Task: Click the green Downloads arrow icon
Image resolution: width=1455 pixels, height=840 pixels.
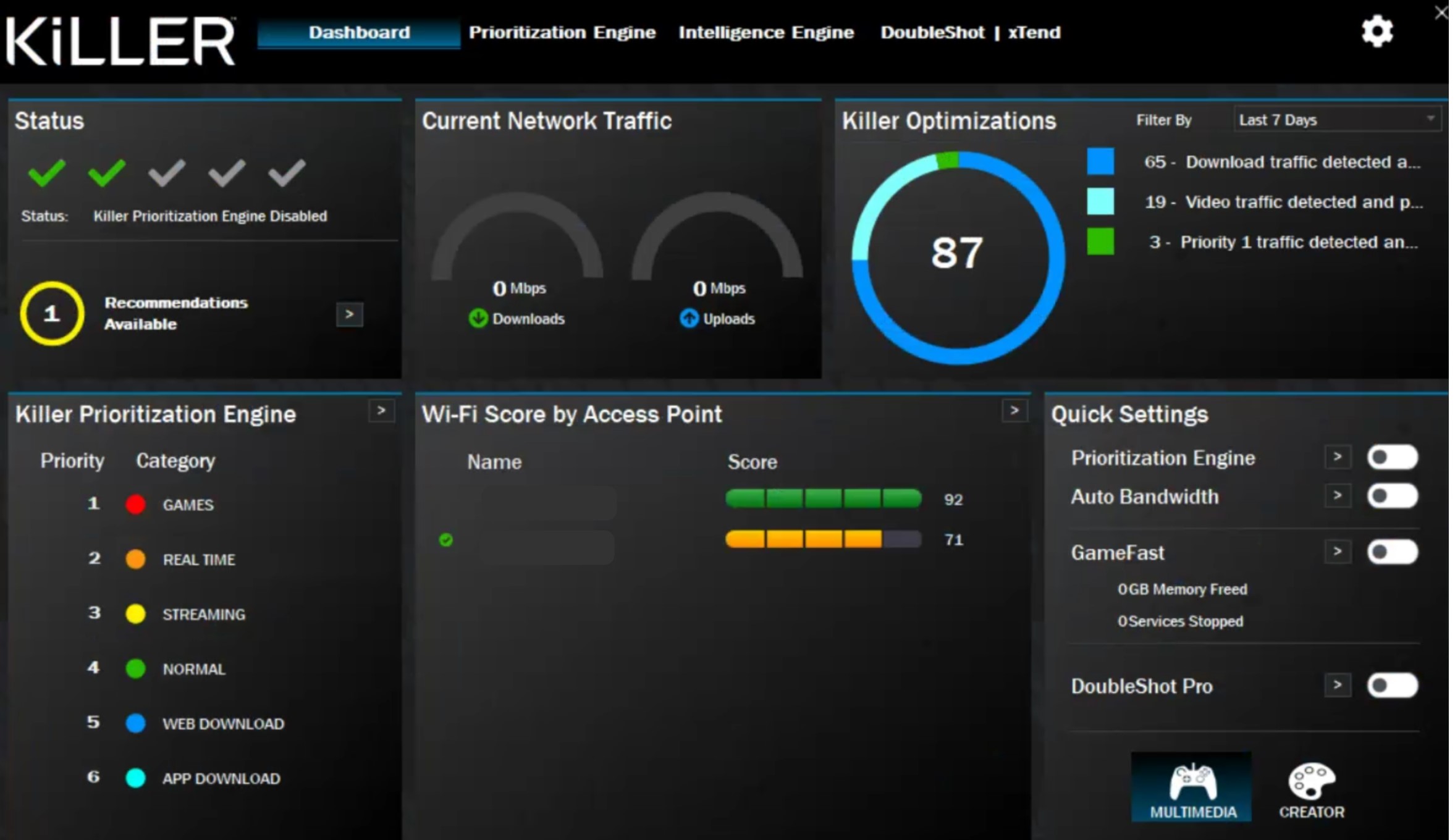Action: [478, 319]
